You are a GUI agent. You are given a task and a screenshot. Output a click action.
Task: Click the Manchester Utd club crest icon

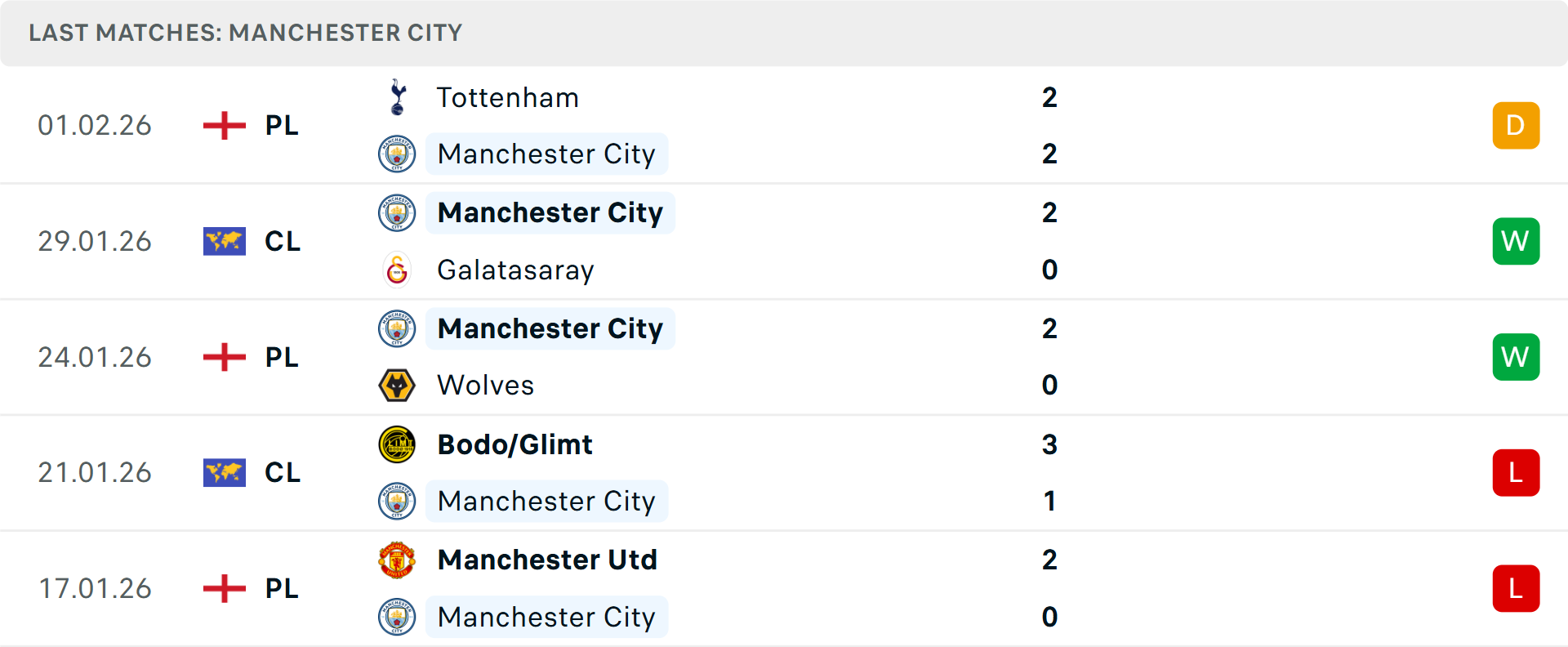pyautogui.click(x=398, y=560)
